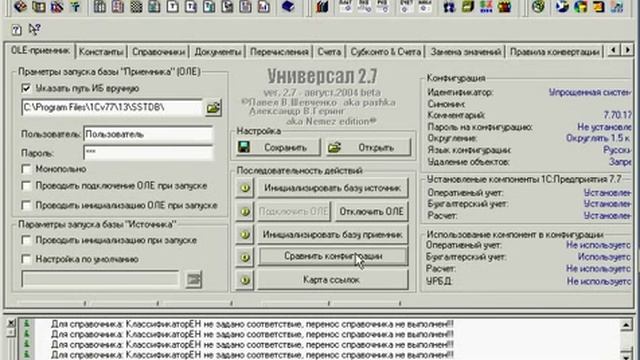Click the blue book toolbar icon
640x360 pixels.
[x=288, y=6]
